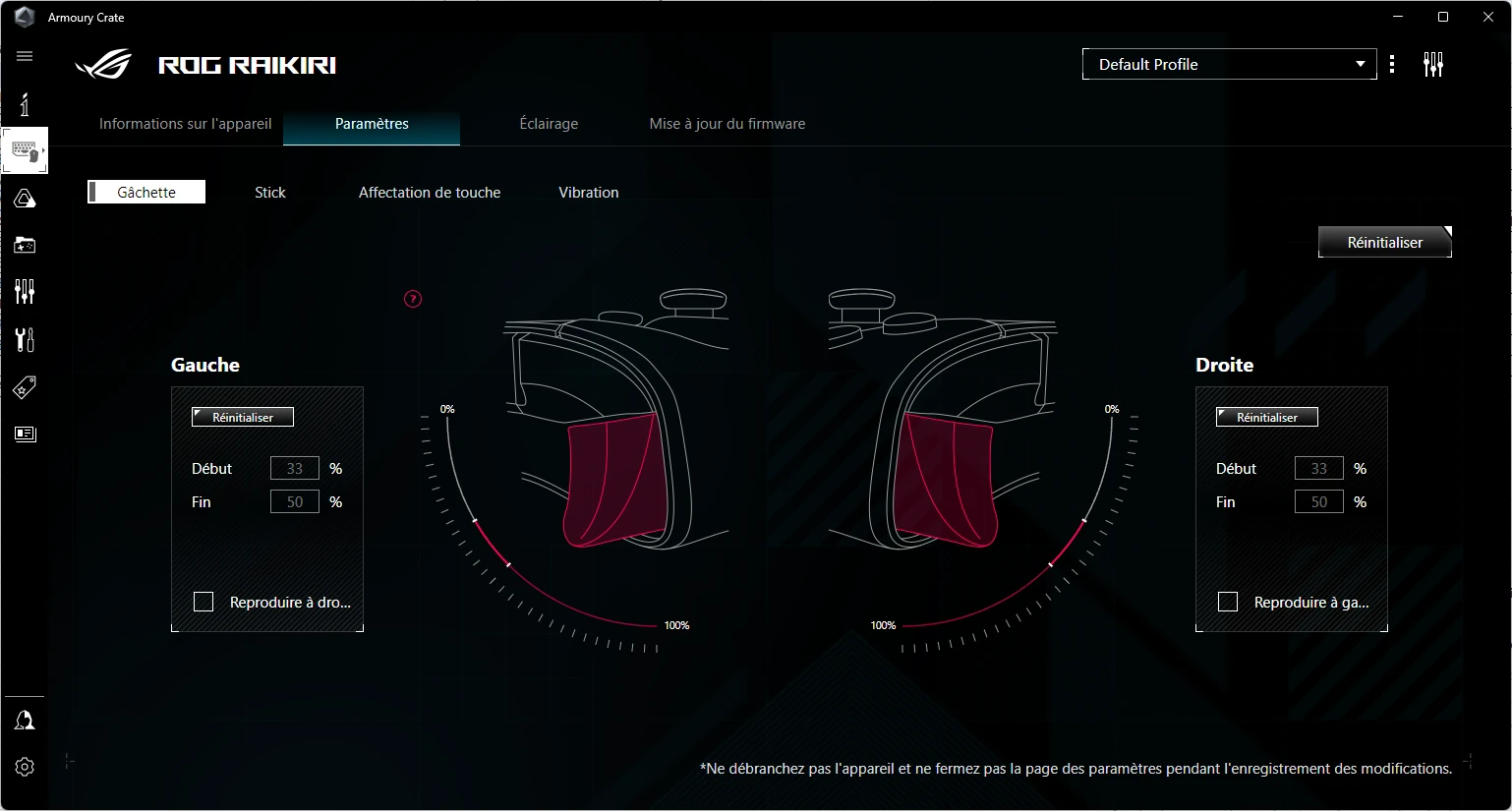Minimize the Armoury Crate window
This screenshot has width=1512, height=811.
(x=1399, y=17)
